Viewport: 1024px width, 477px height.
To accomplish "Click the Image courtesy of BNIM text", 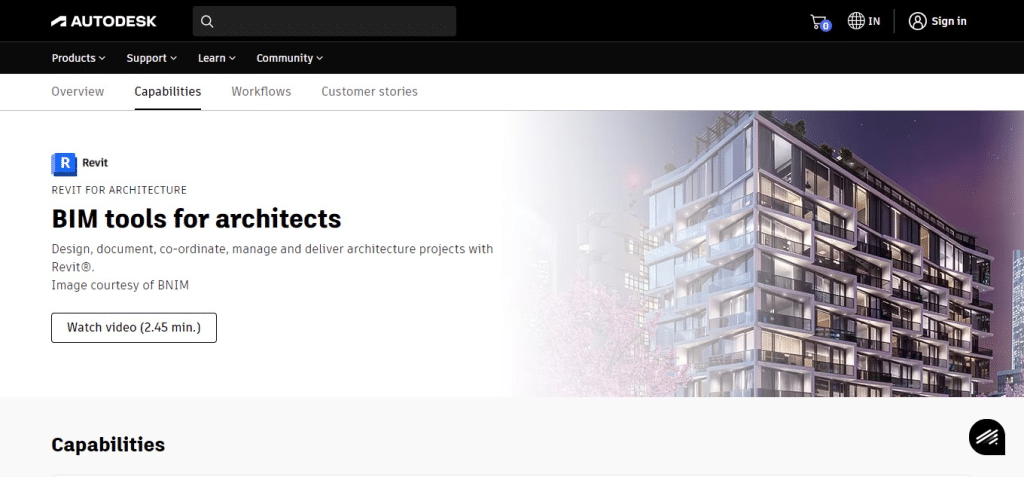I will click(120, 285).
